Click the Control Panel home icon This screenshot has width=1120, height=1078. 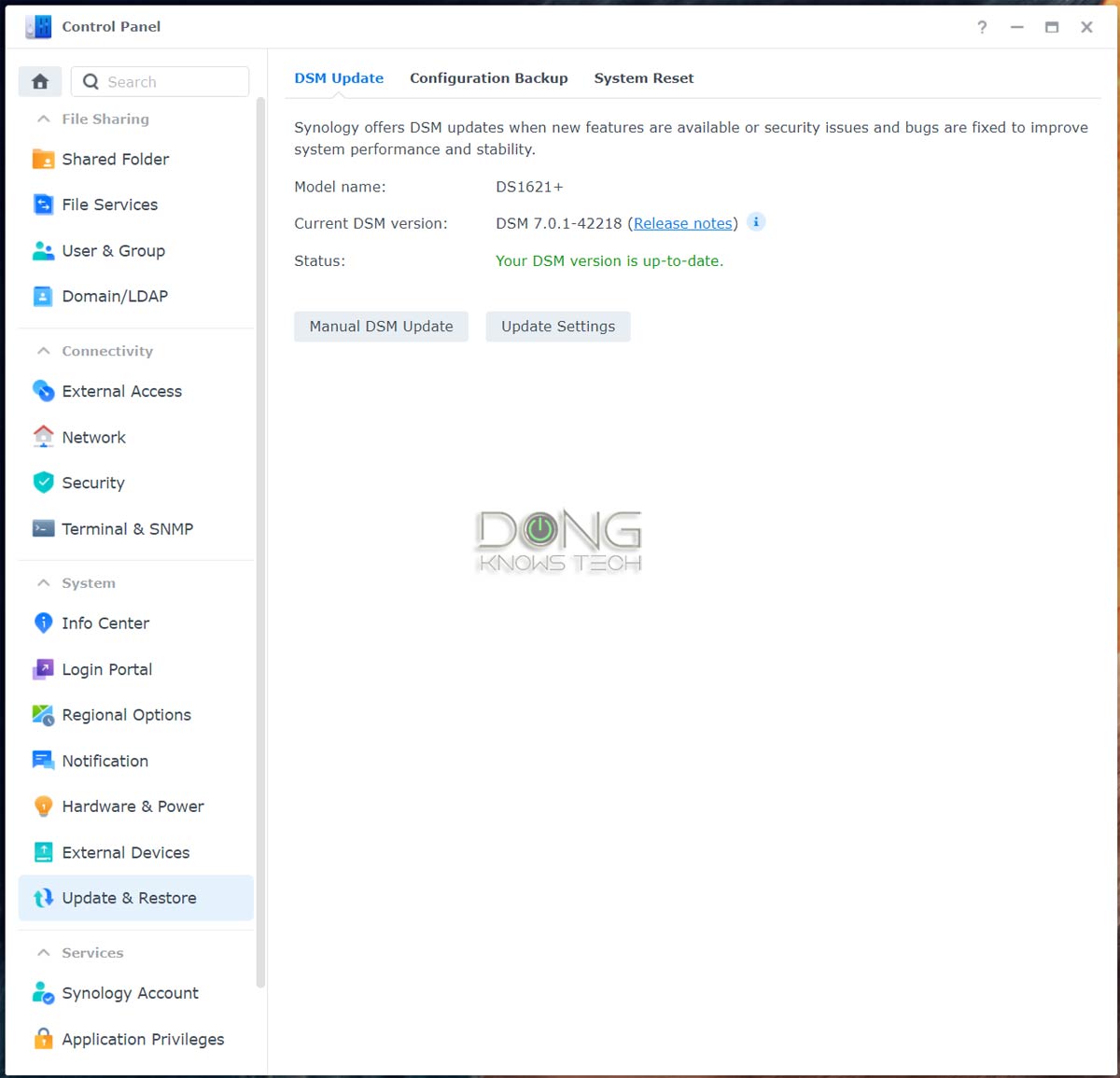pyautogui.click(x=40, y=81)
